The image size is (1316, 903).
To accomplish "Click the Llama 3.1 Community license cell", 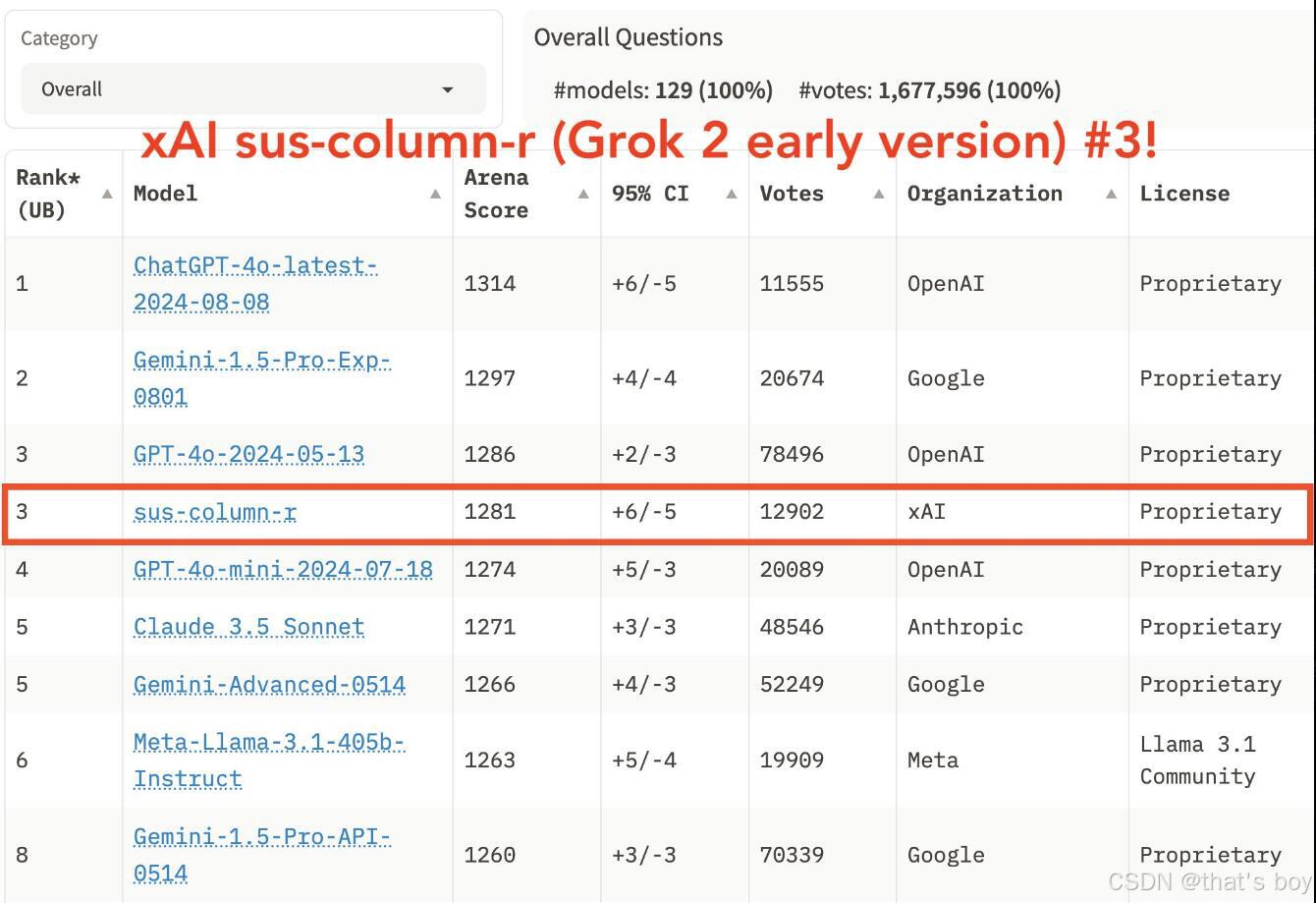I will click(1197, 761).
